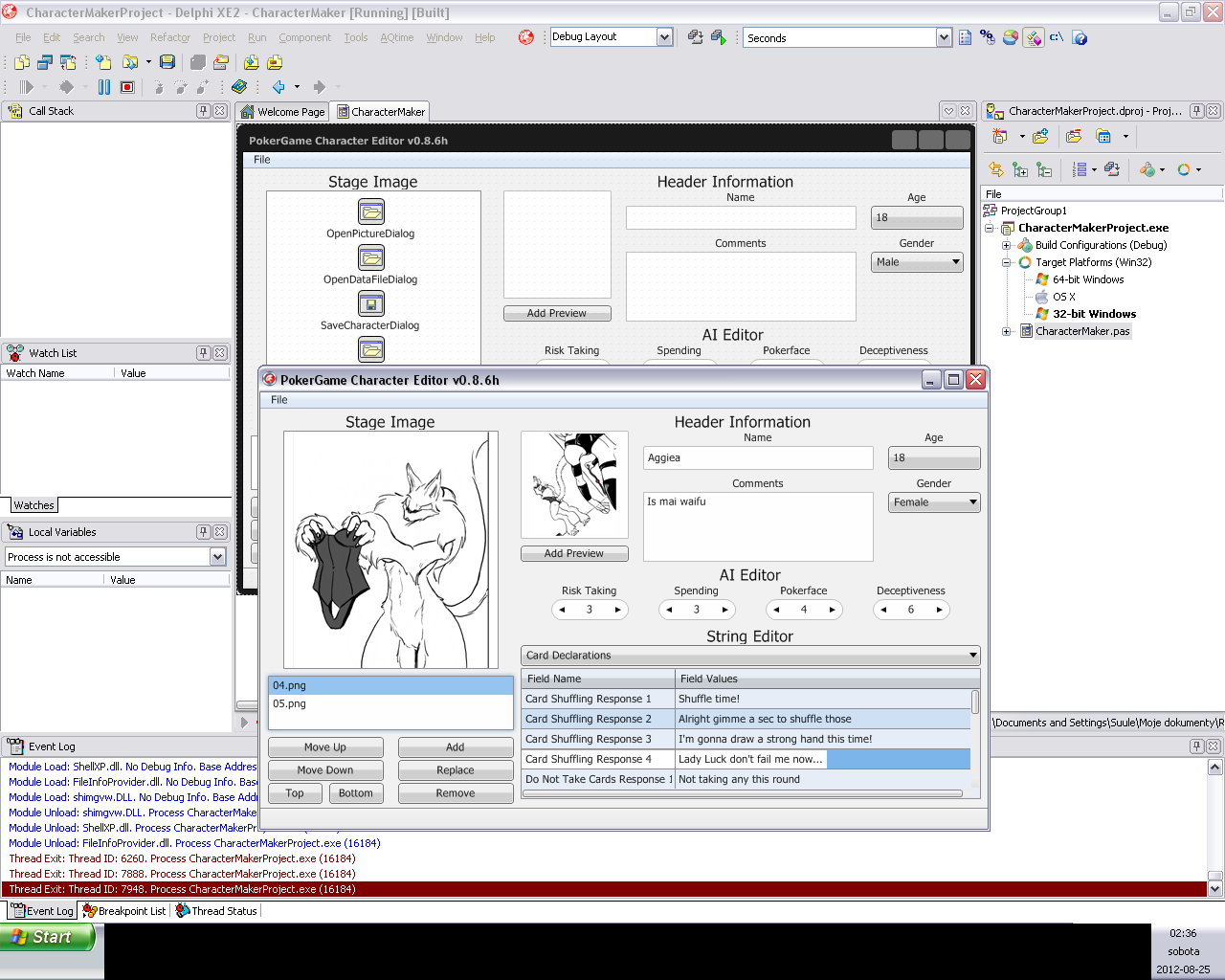
Task: Click the question mark help icon
Action: coord(1080,38)
